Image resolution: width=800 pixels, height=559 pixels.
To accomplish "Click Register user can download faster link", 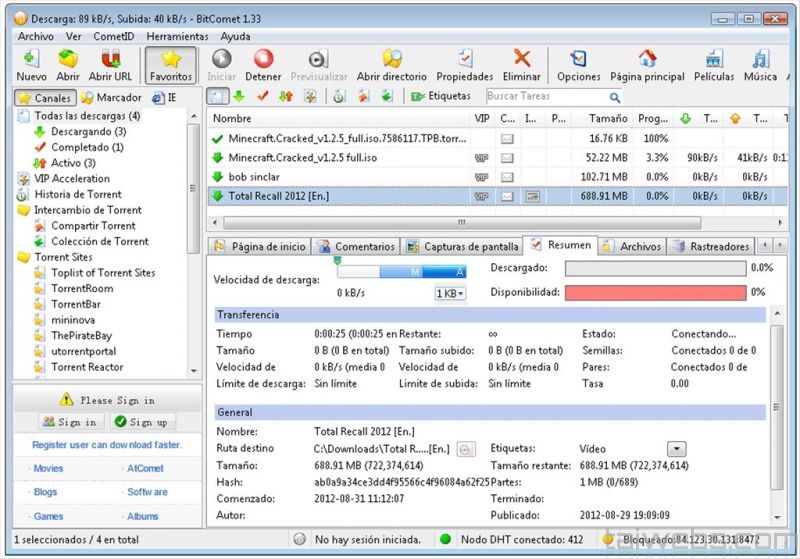I will tap(106, 445).
